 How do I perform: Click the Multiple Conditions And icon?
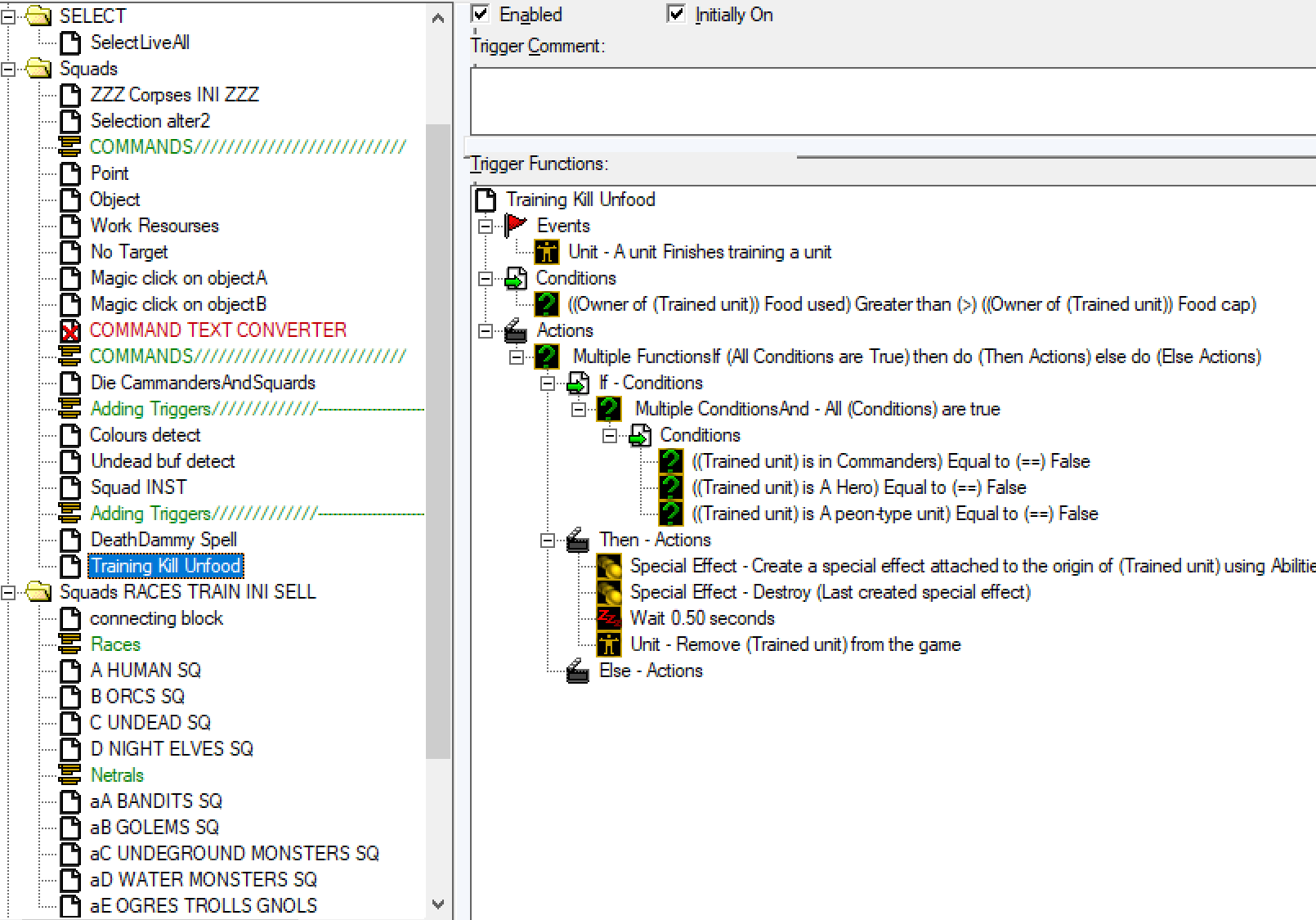pyautogui.click(x=609, y=409)
